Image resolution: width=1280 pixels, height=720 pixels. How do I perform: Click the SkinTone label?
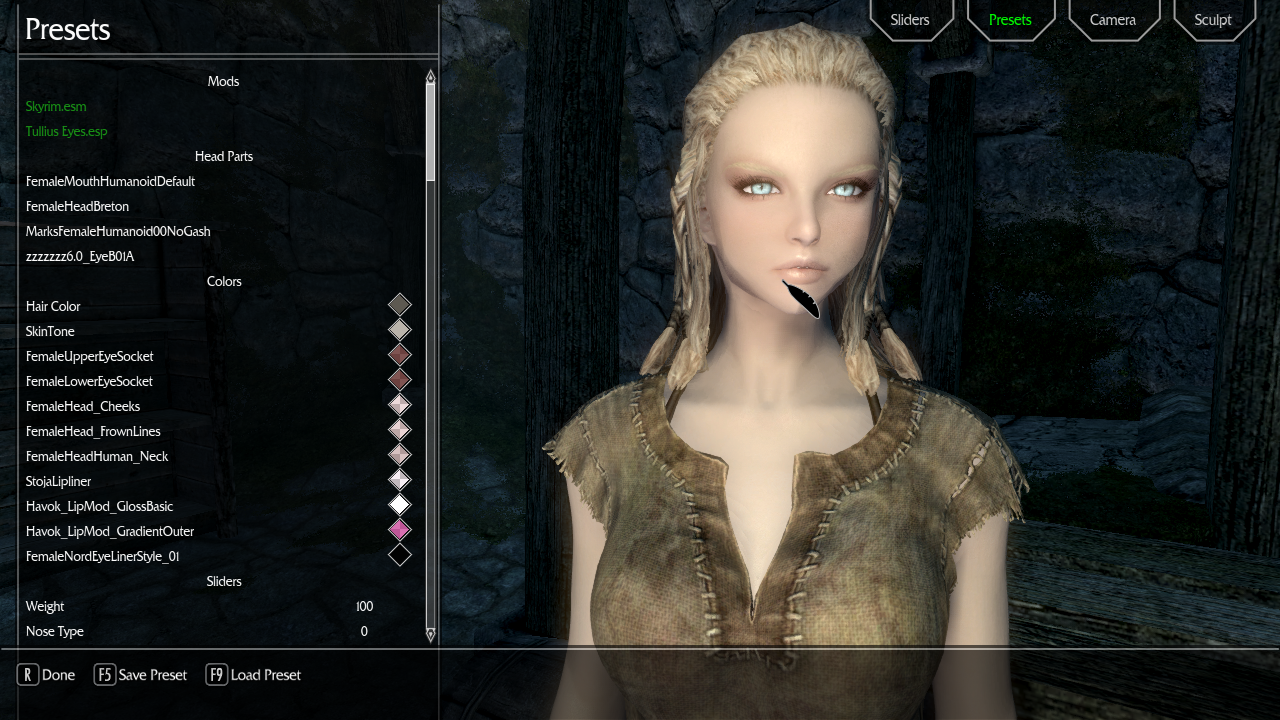pos(50,331)
